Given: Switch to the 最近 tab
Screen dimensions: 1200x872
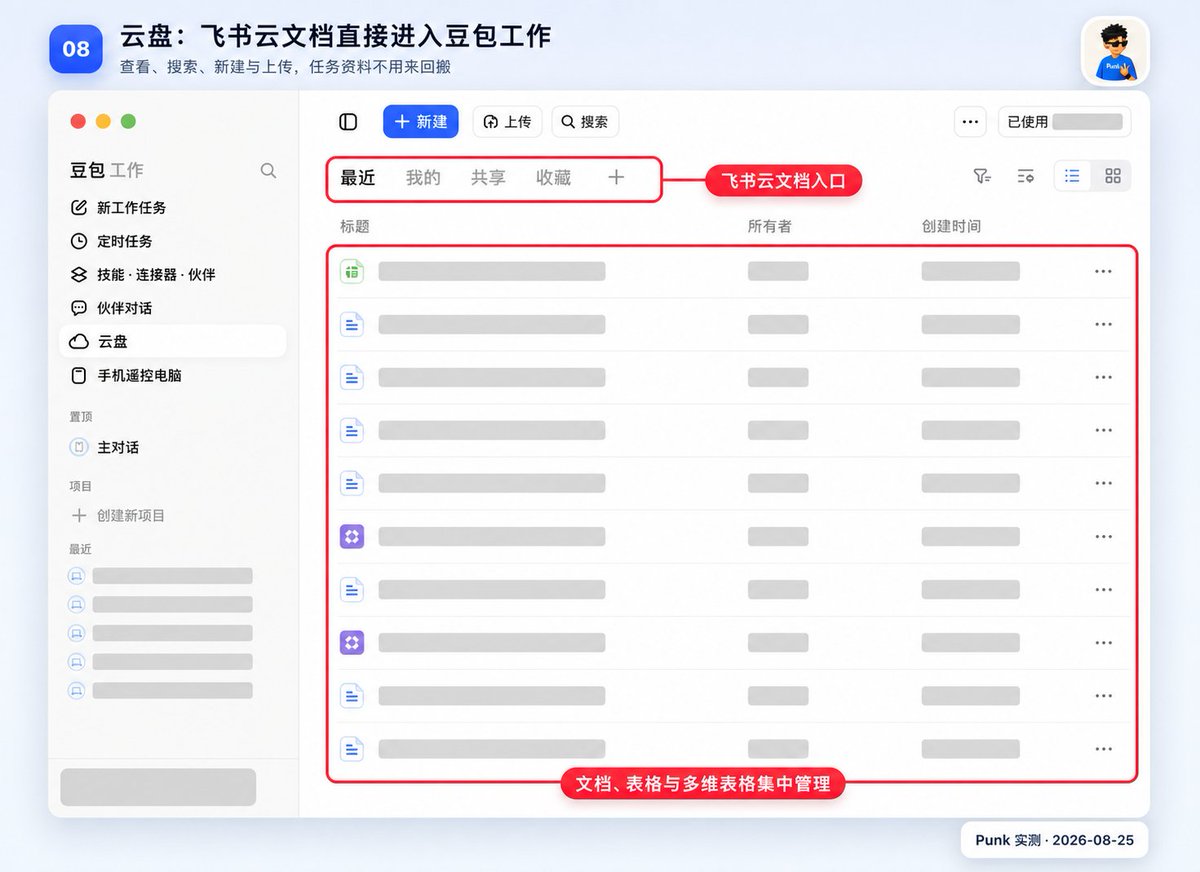Looking at the screenshot, I should pos(358,178).
